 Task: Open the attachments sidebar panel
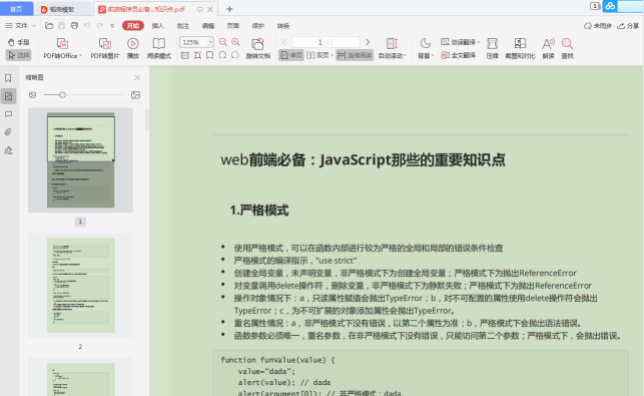[8, 132]
